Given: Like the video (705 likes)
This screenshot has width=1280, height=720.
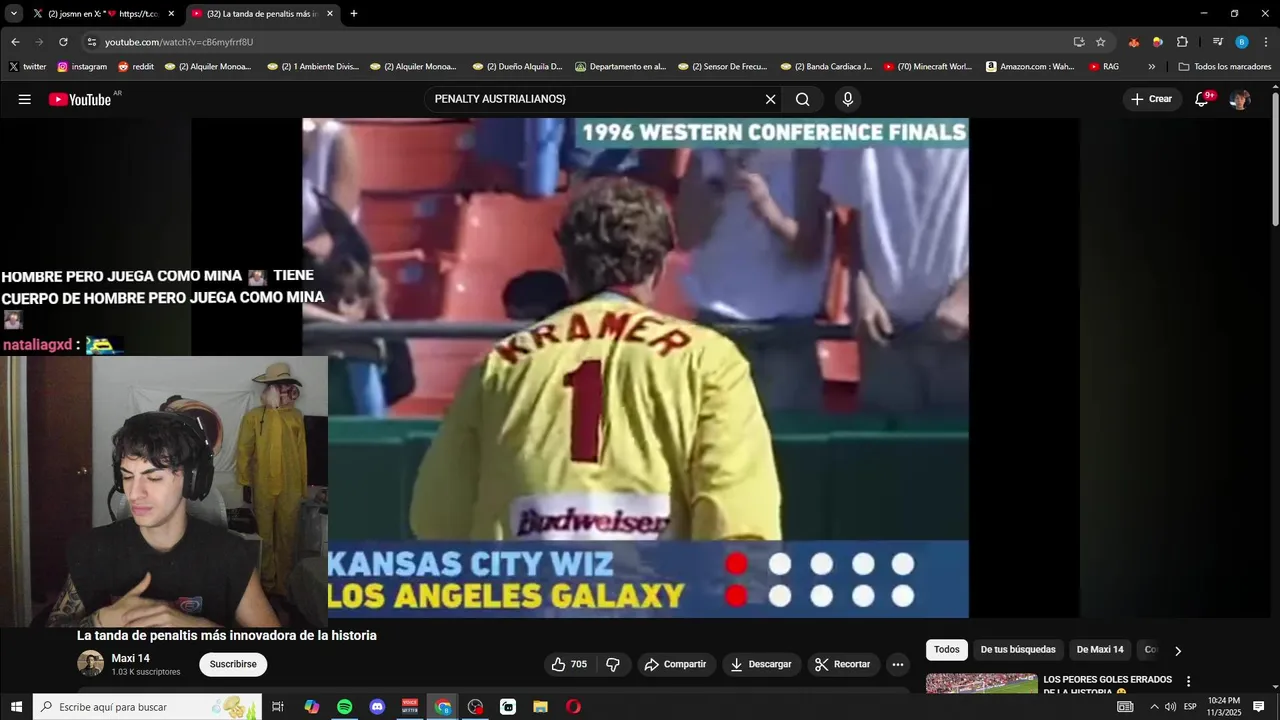Looking at the screenshot, I should point(570,664).
